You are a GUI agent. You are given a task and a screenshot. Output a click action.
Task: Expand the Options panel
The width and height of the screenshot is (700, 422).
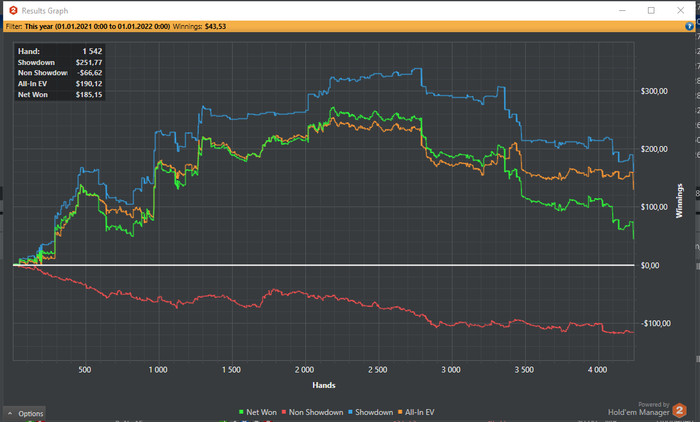pyautogui.click(x=25, y=414)
